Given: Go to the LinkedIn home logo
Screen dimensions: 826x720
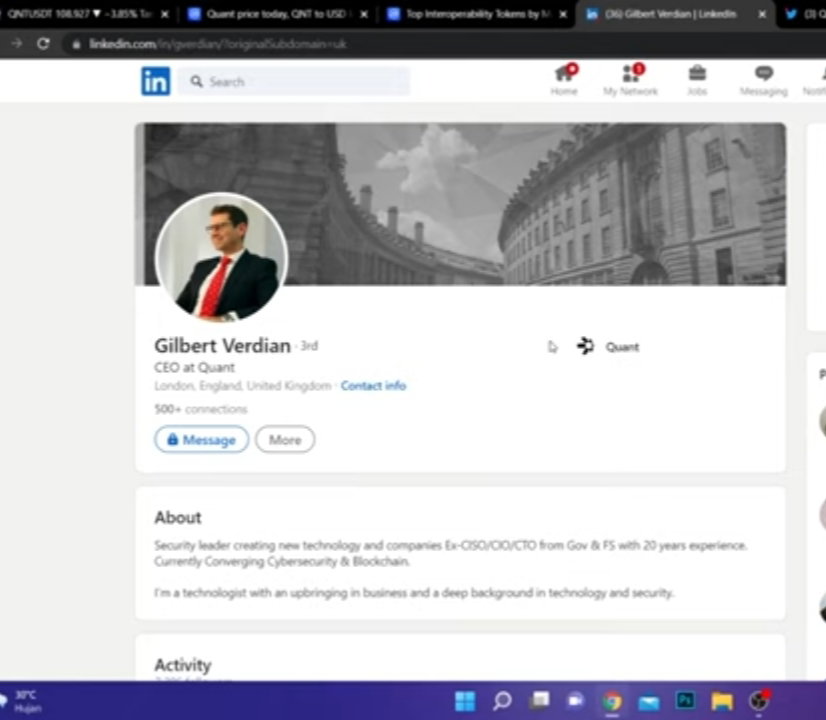Looking at the screenshot, I should [x=155, y=82].
